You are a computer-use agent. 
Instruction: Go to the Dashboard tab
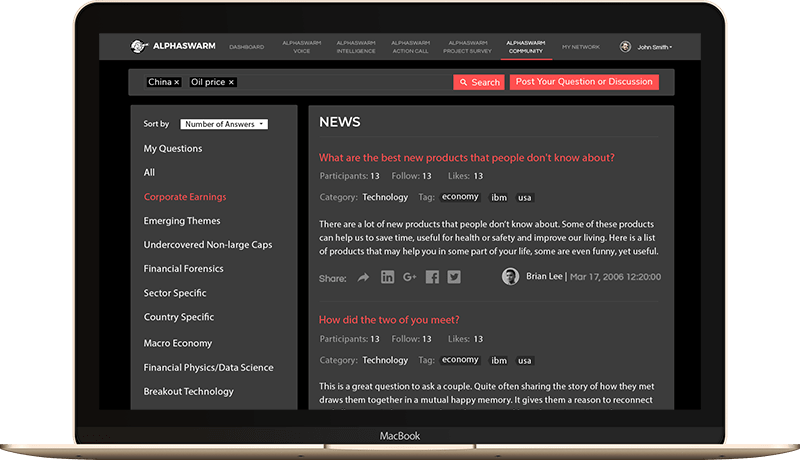coord(246,47)
